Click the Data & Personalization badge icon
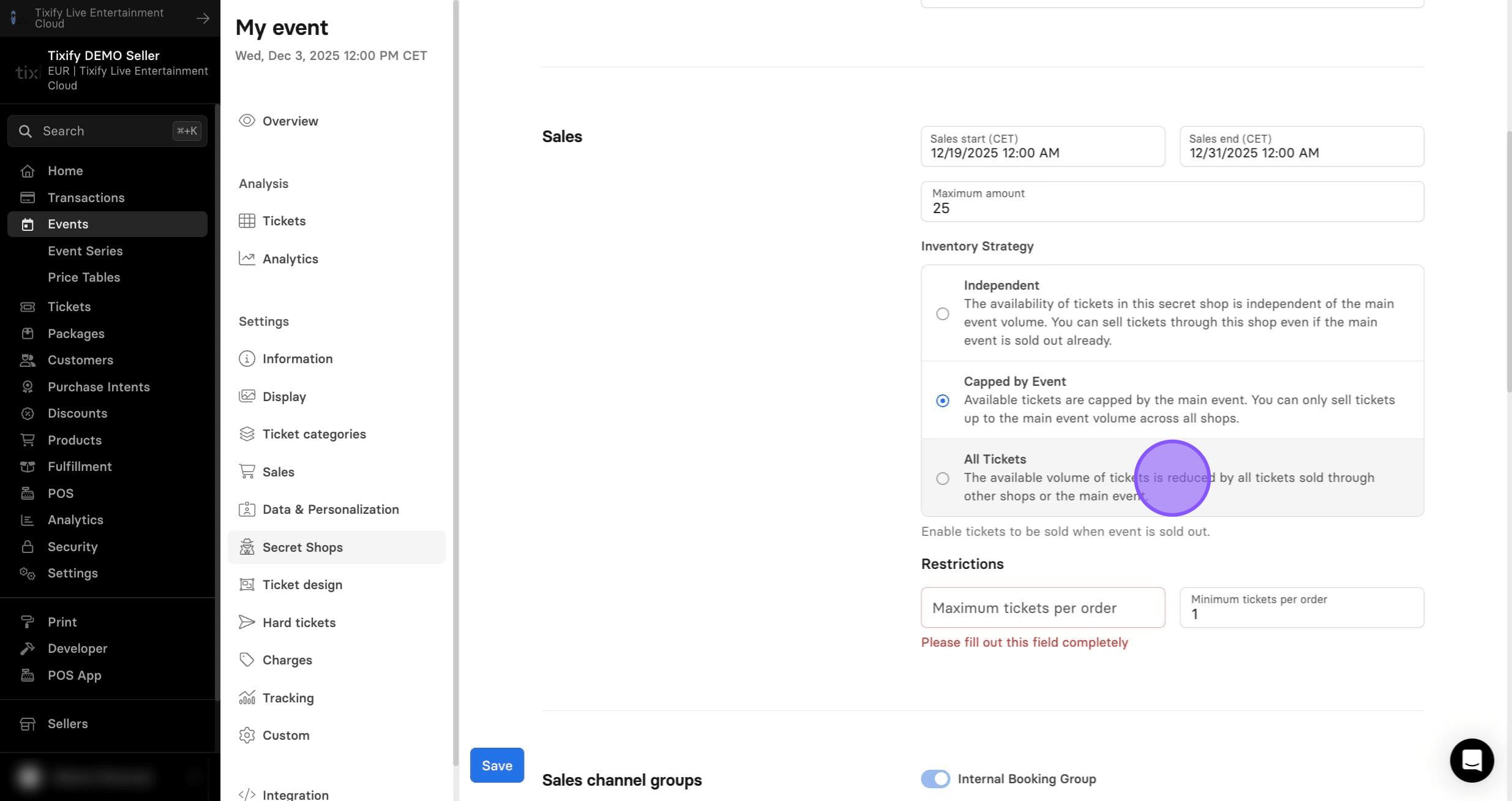Screen dimensions: 1512x801 click(247, 510)
